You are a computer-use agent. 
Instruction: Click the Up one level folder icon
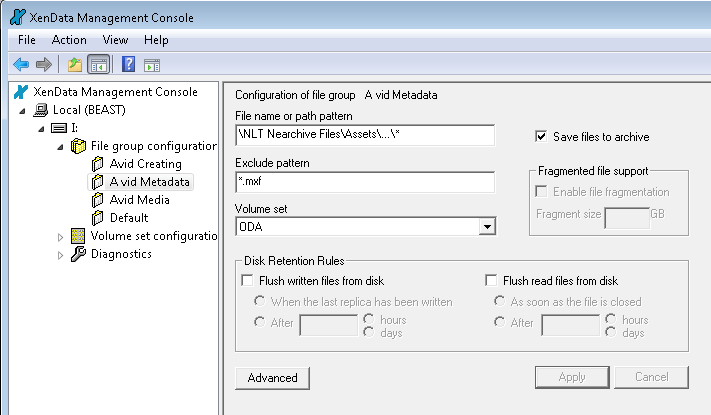75,65
